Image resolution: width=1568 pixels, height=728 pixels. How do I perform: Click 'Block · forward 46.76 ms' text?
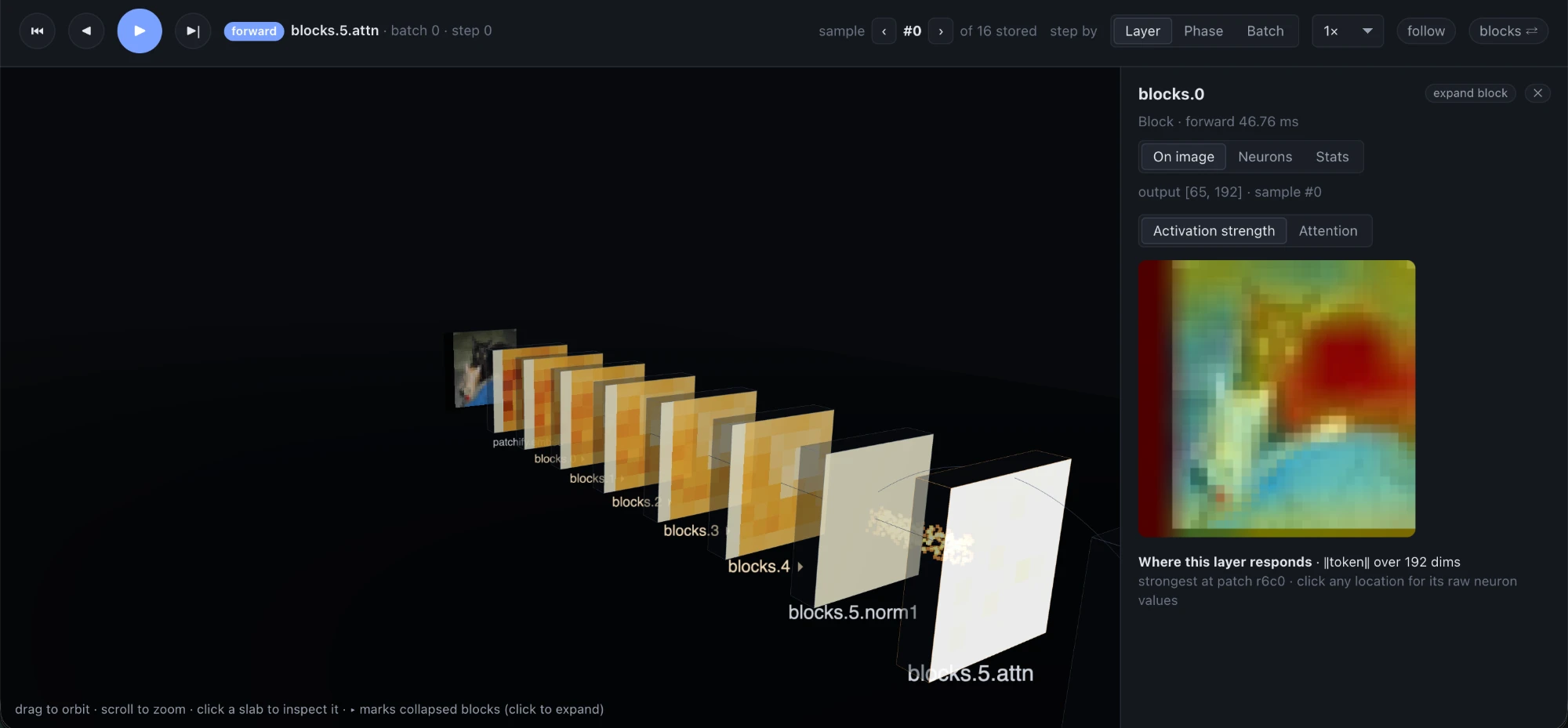point(1218,121)
